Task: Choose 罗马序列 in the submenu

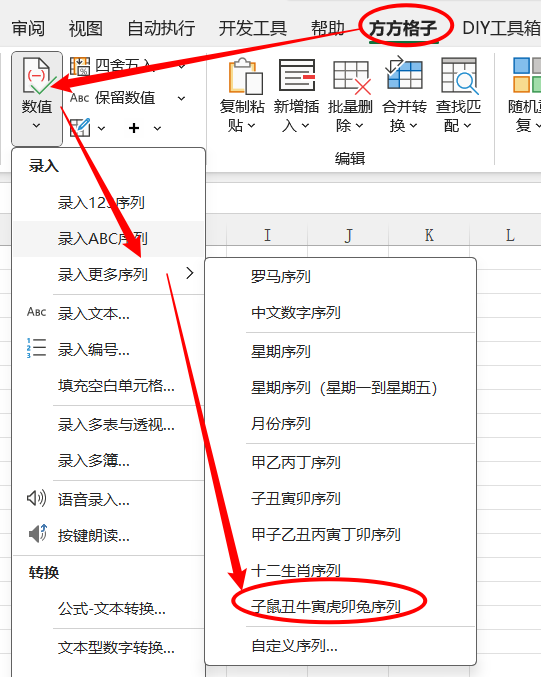Action: coord(281,276)
